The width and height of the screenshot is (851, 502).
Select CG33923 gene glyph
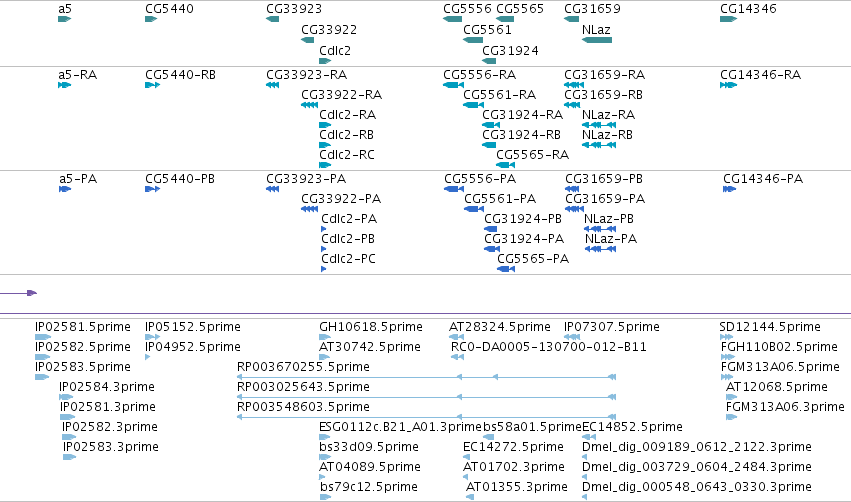tap(272, 19)
